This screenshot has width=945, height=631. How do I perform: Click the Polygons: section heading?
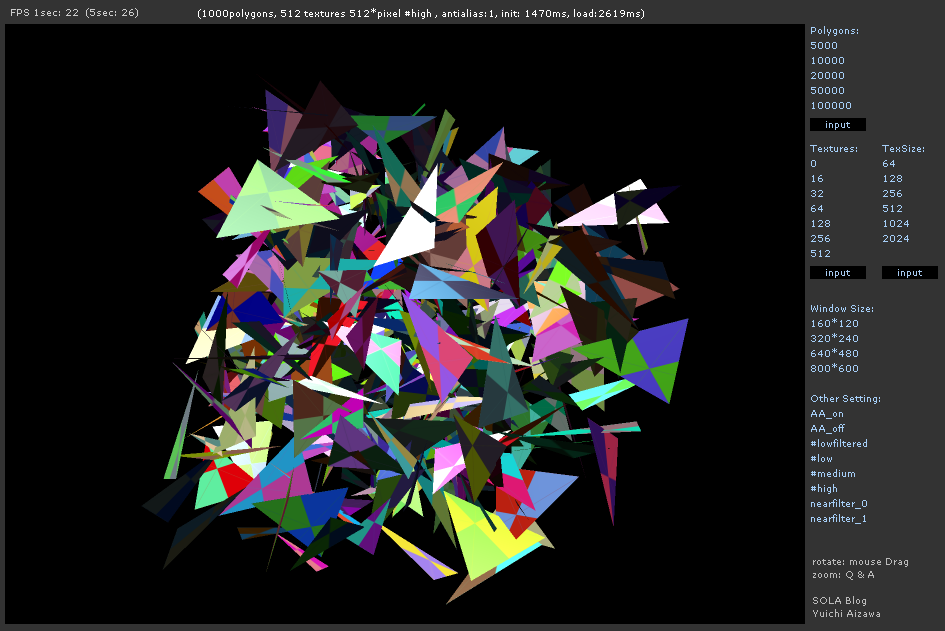(x=835, y=31)
